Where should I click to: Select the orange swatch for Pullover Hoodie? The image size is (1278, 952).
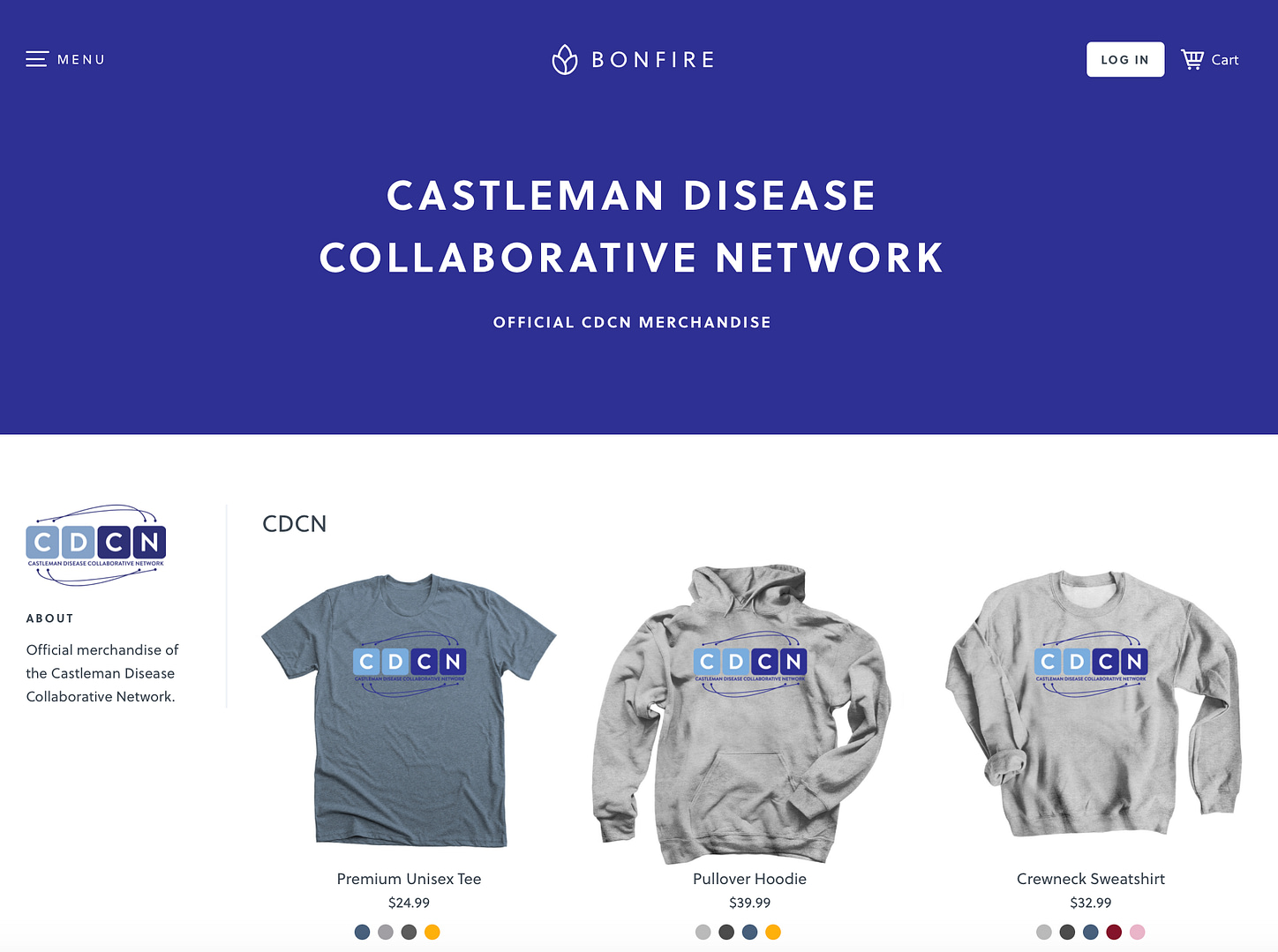click(x=773, y=932)
